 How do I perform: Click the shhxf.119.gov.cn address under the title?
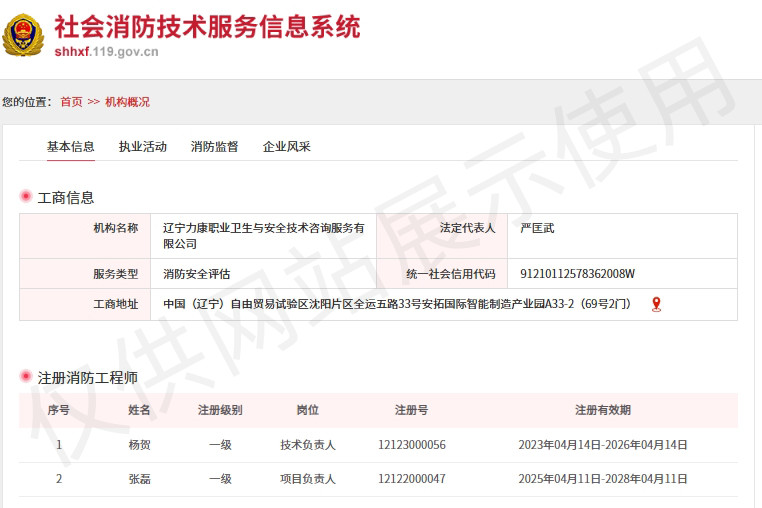(x=106, y=52)
